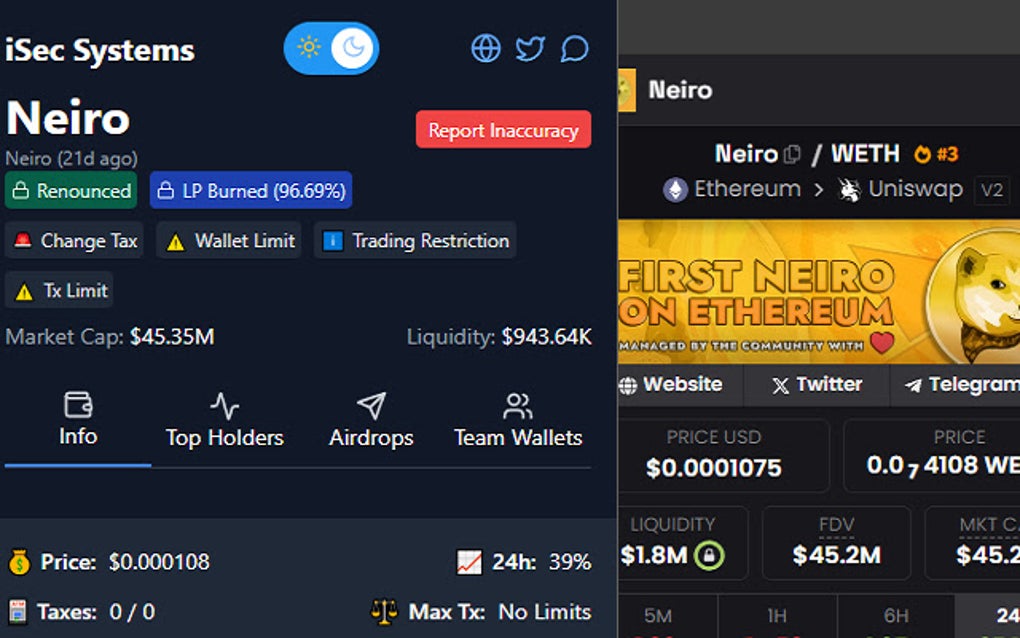Click the Taxes 0 / 0 value
This screenshot has height=638, width=1020.
click(132, 612)
